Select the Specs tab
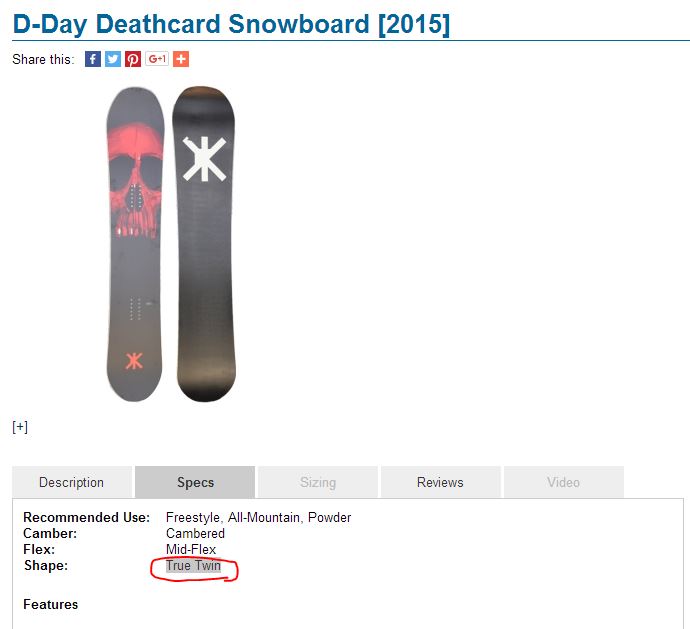 (195, 482)
